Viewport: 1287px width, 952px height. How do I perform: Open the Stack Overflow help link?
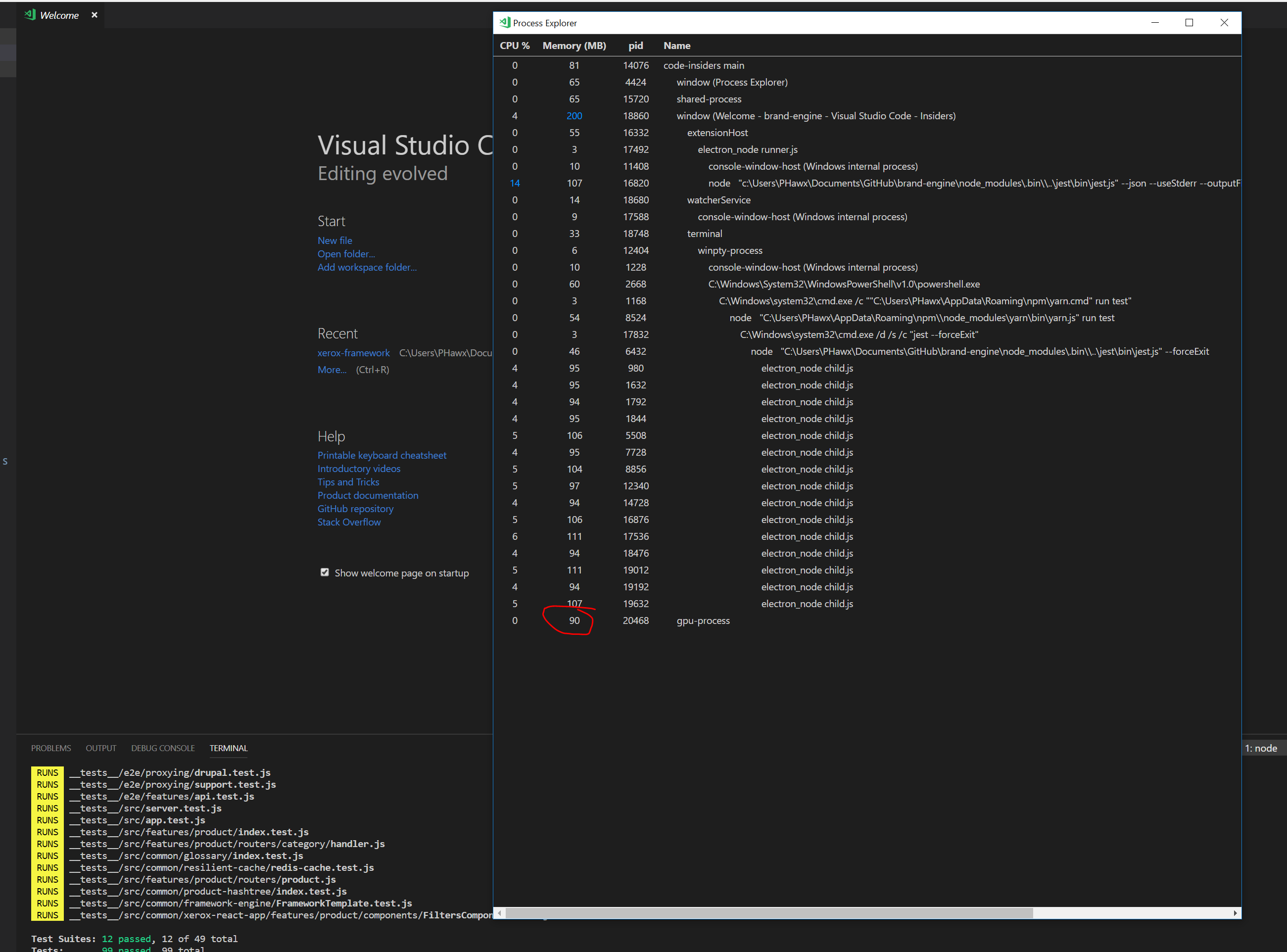tap(349, 522)
